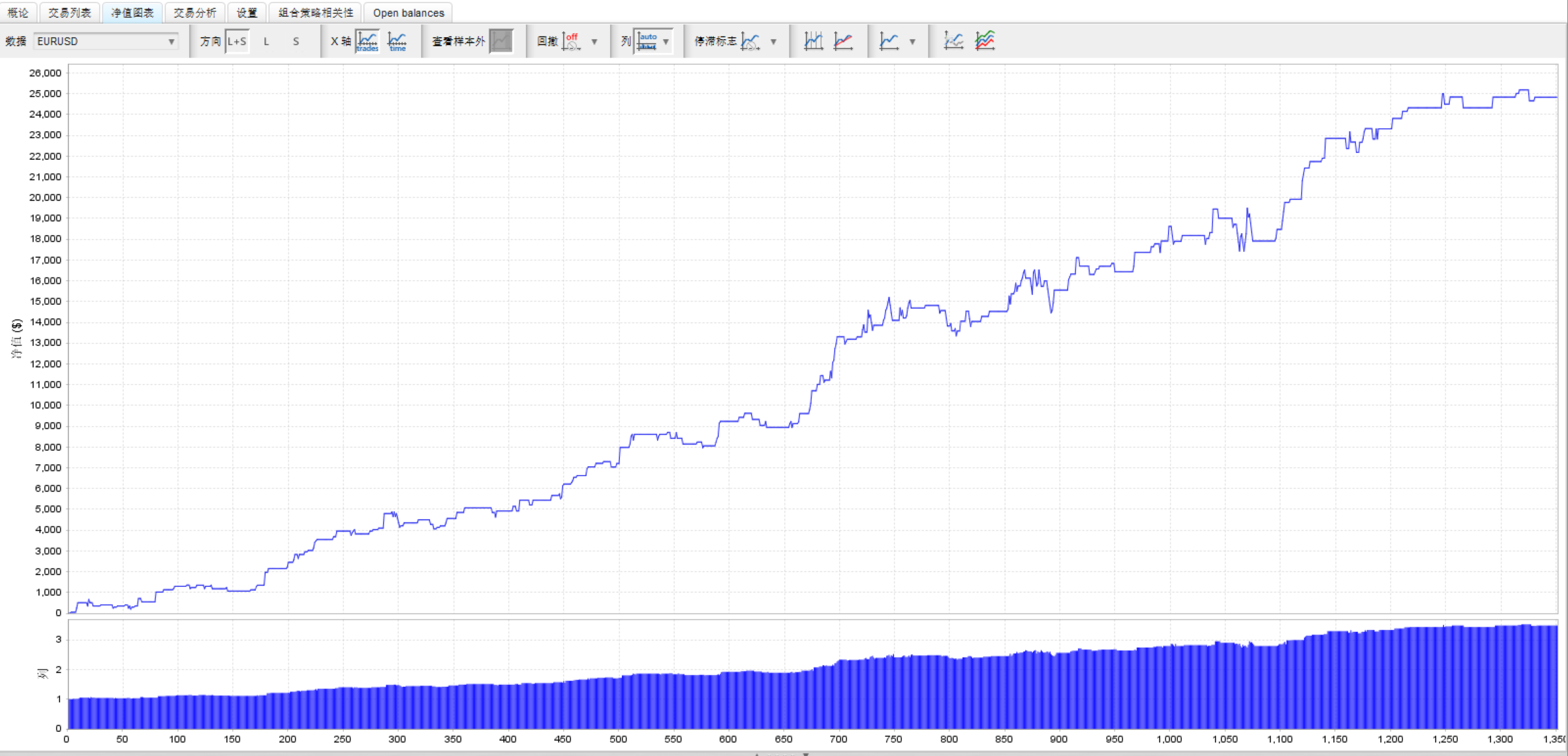Toggle the 查看样本外 out-of-sample view

(501, 41)
